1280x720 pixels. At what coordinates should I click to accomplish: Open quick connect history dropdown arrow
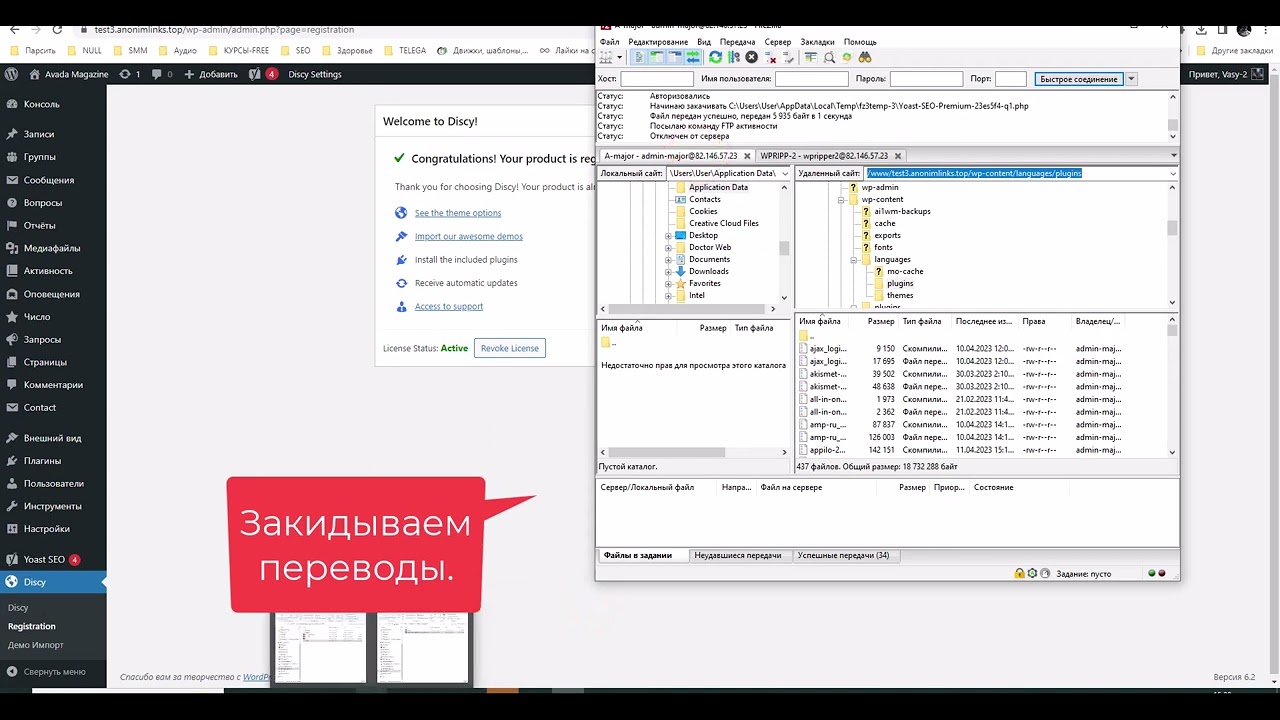(1131, 79)
